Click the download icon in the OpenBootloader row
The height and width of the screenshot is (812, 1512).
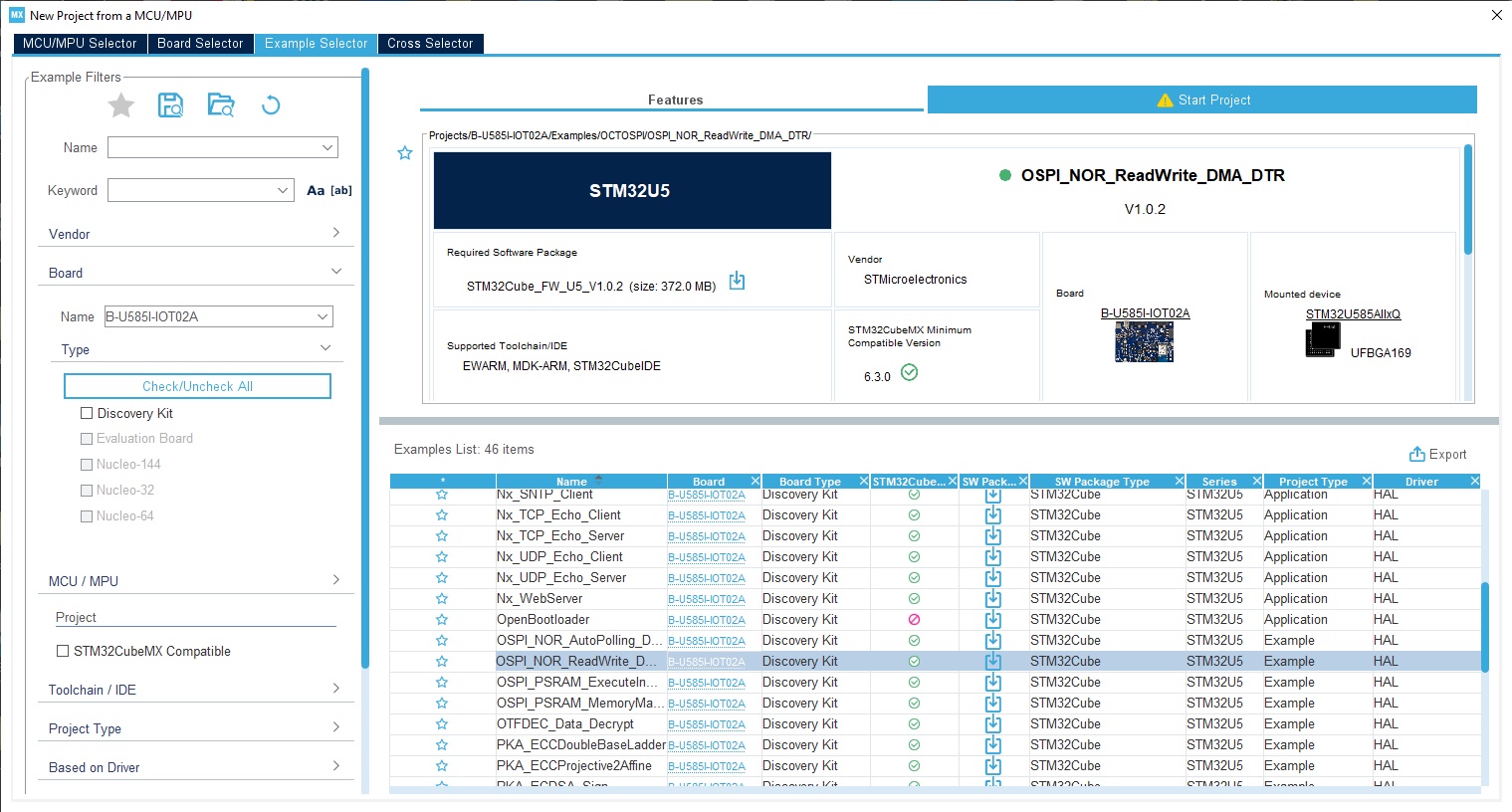(x=992, y=620)
